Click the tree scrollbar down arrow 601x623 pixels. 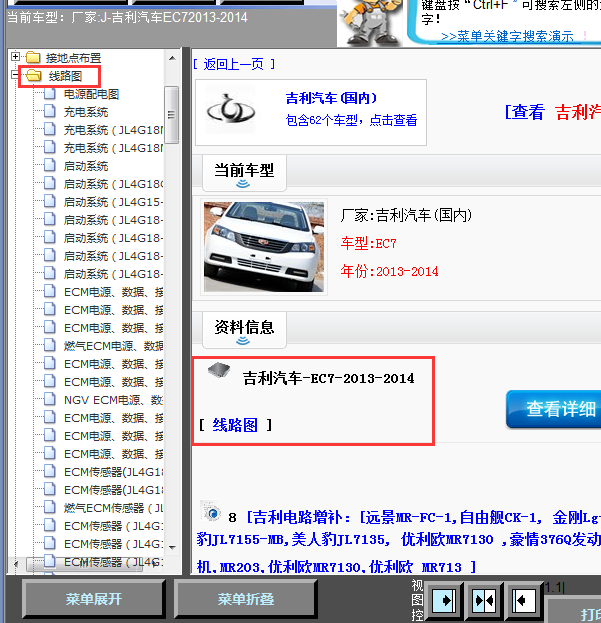[x=172, y=548]
